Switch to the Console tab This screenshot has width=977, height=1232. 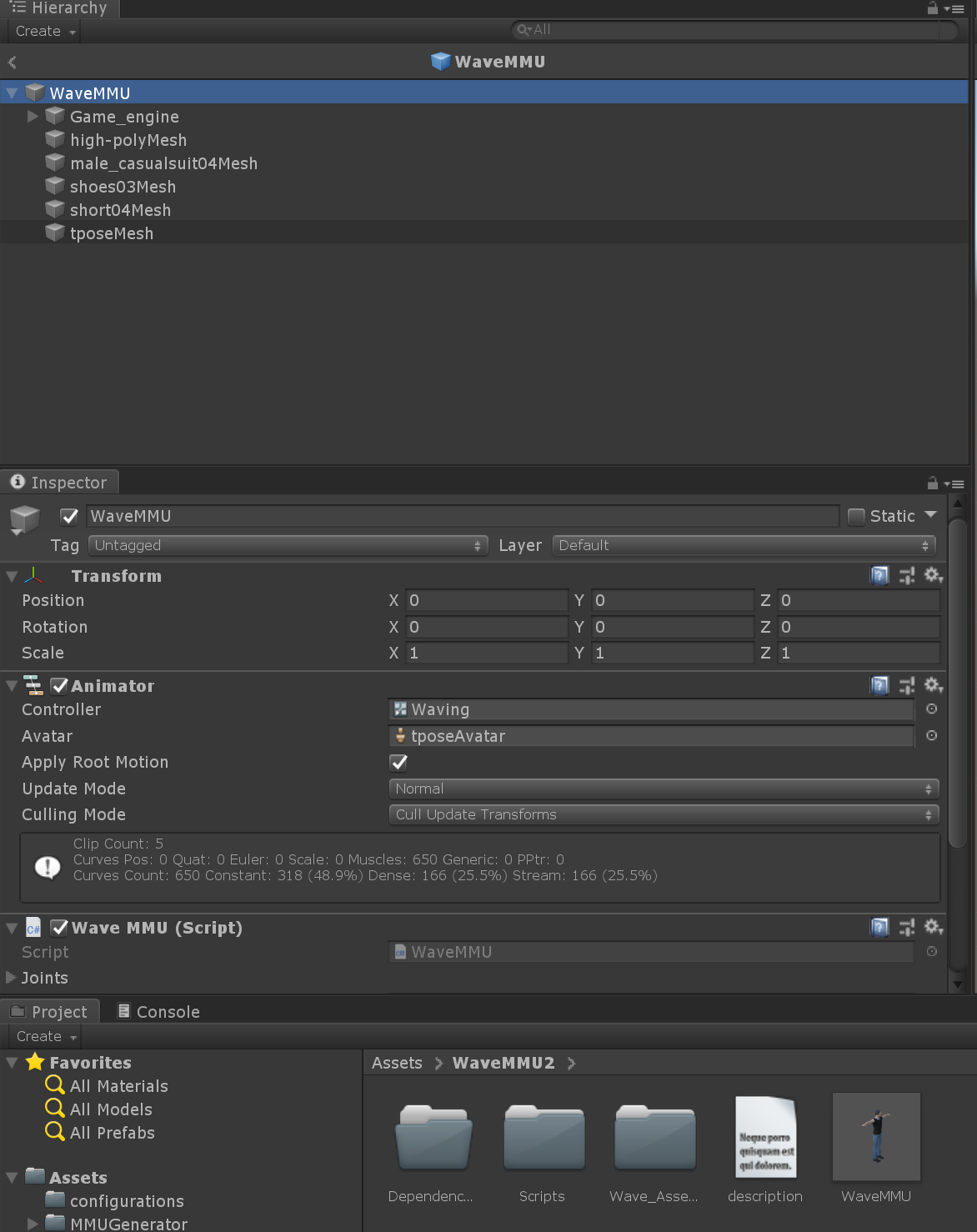158,1012
